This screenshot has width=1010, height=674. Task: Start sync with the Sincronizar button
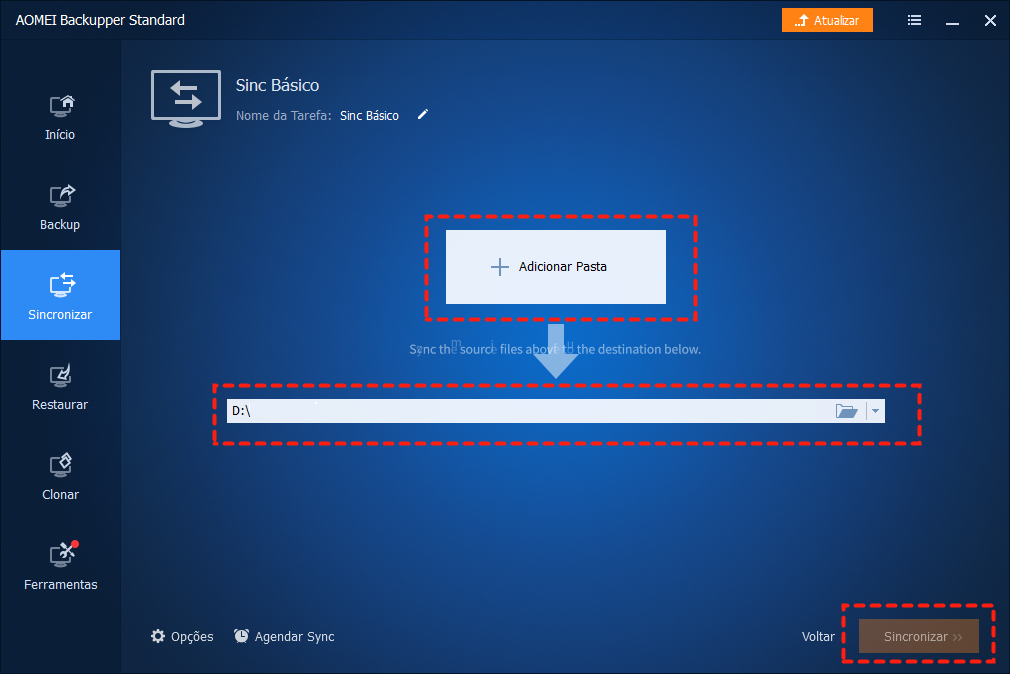pos(919,637)
